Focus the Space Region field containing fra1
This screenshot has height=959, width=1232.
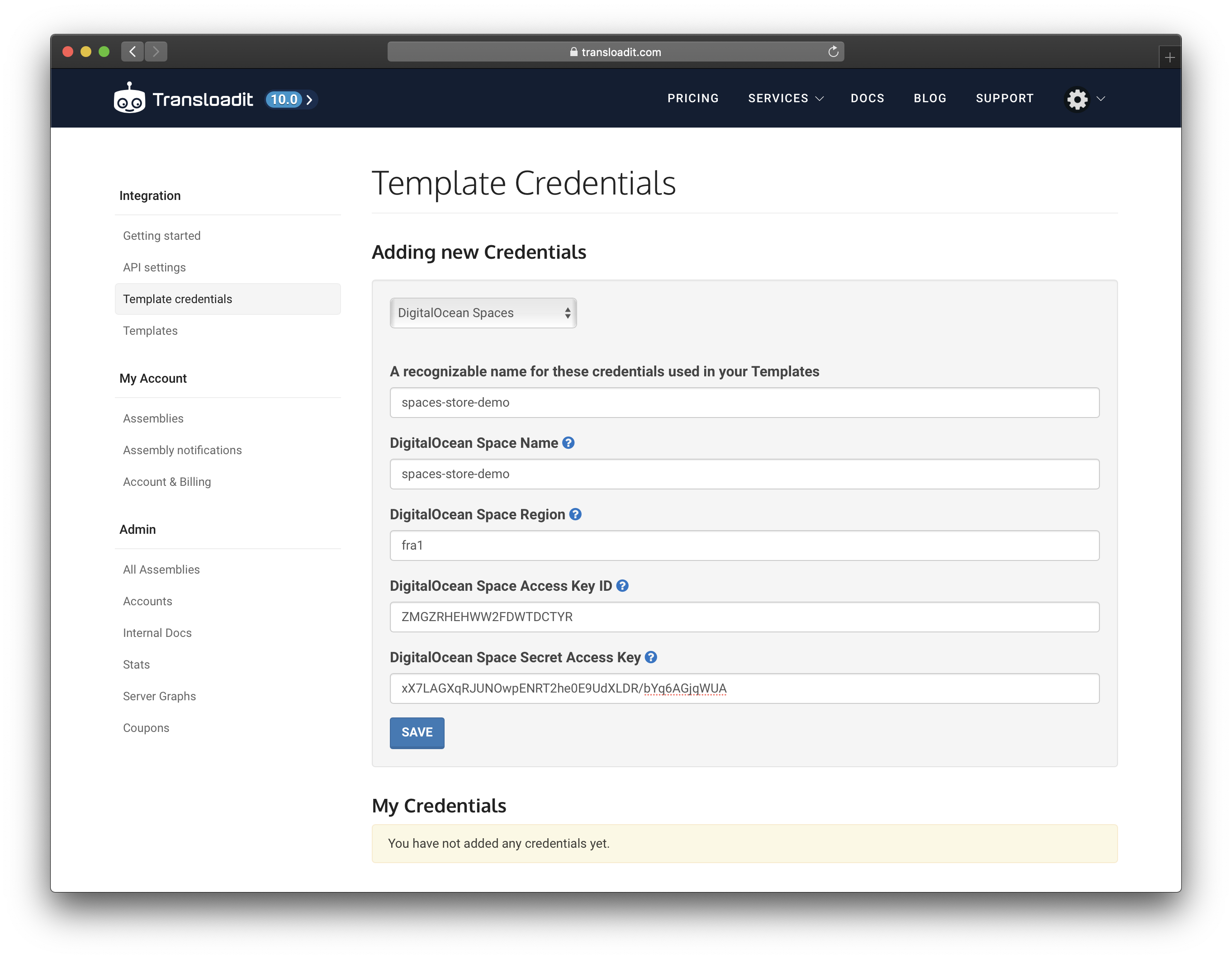pos(744,546)
